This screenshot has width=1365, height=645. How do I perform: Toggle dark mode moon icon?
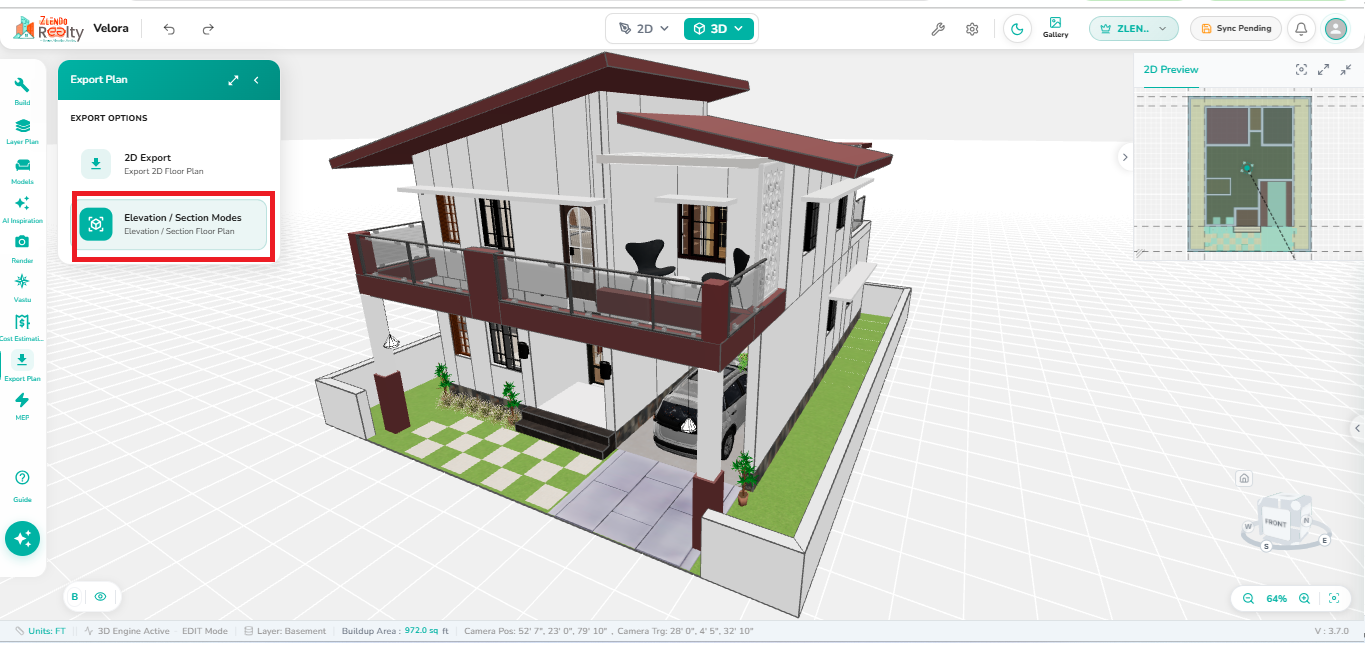(x=1017, y=29)
